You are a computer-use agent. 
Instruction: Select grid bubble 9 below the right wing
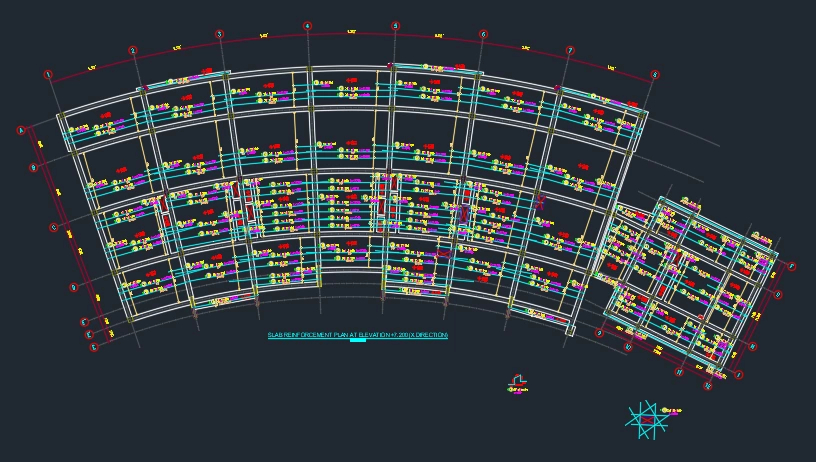pos(600,333)
